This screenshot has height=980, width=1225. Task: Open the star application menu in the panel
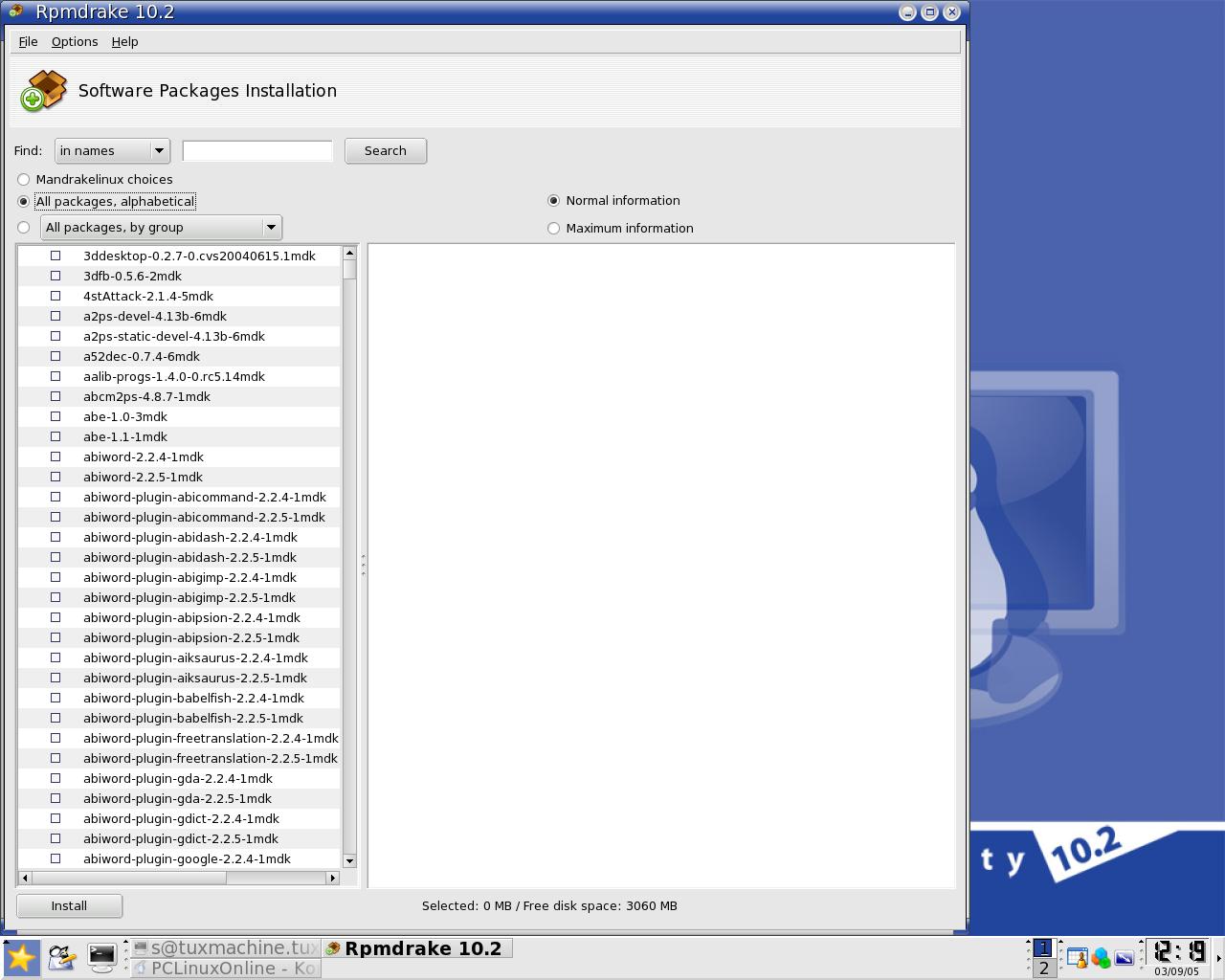point(21,957)
